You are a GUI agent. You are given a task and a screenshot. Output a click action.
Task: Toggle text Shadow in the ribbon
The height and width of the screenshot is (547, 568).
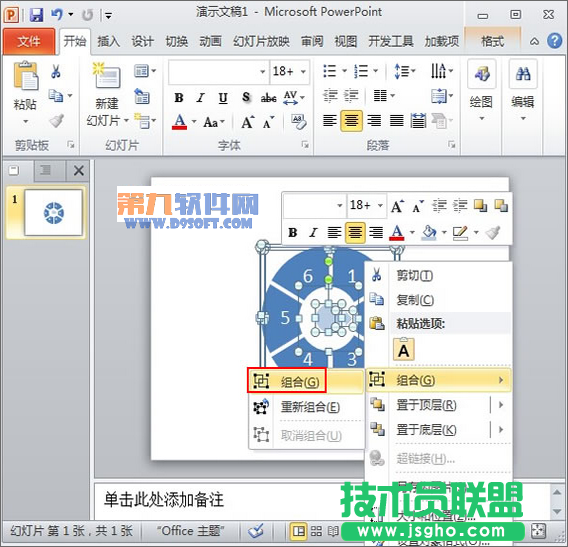pyautogui.click(x=246, y=97)
